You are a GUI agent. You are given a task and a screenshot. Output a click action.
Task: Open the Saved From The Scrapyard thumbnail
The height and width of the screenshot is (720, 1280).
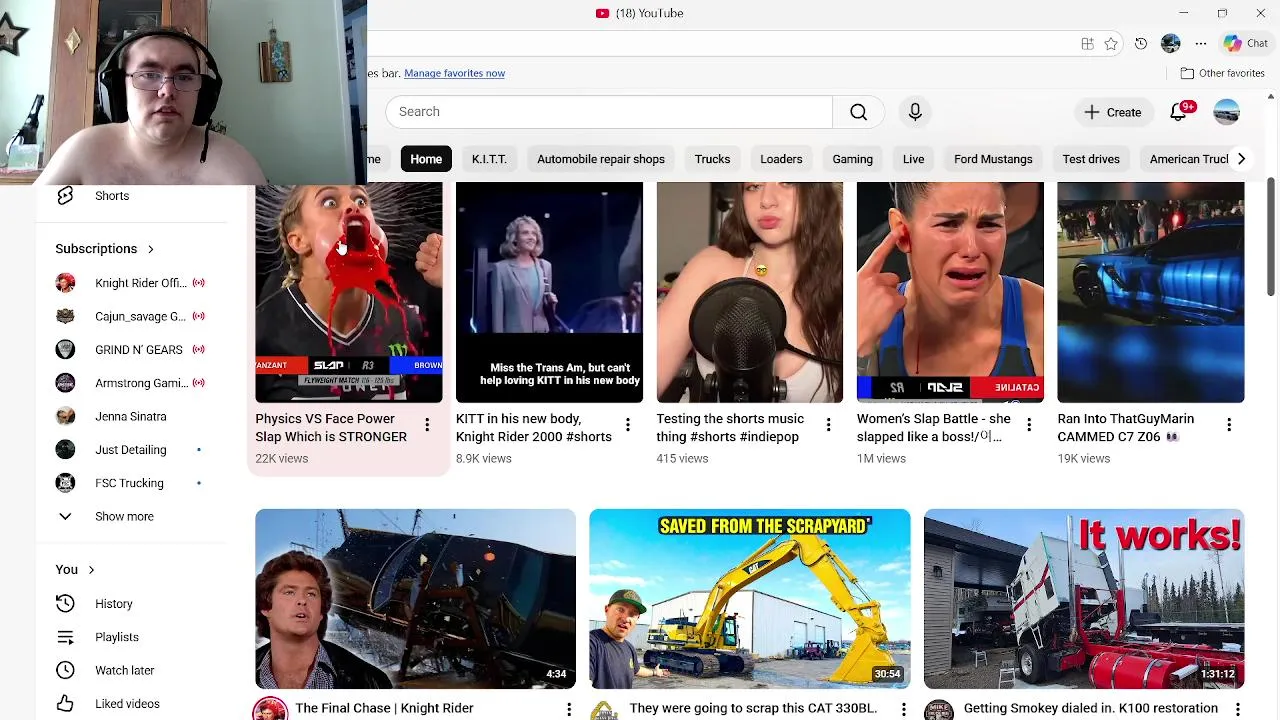click(749, 599)
